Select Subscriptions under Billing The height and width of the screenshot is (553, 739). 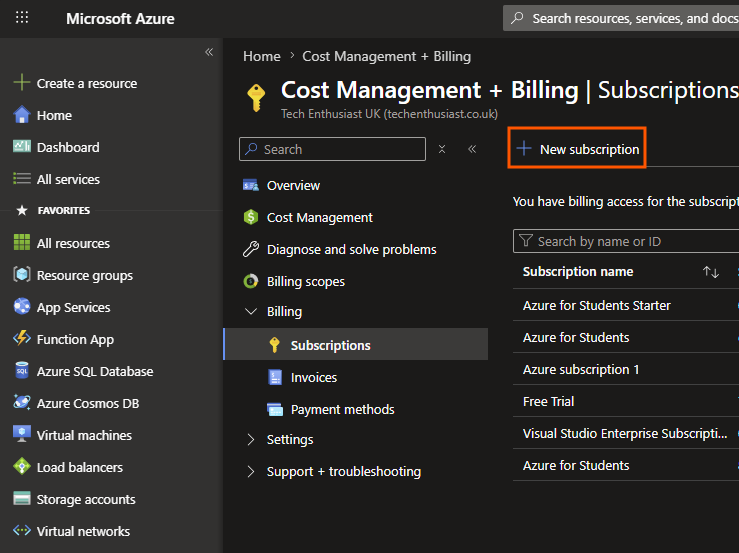point(355,345)
